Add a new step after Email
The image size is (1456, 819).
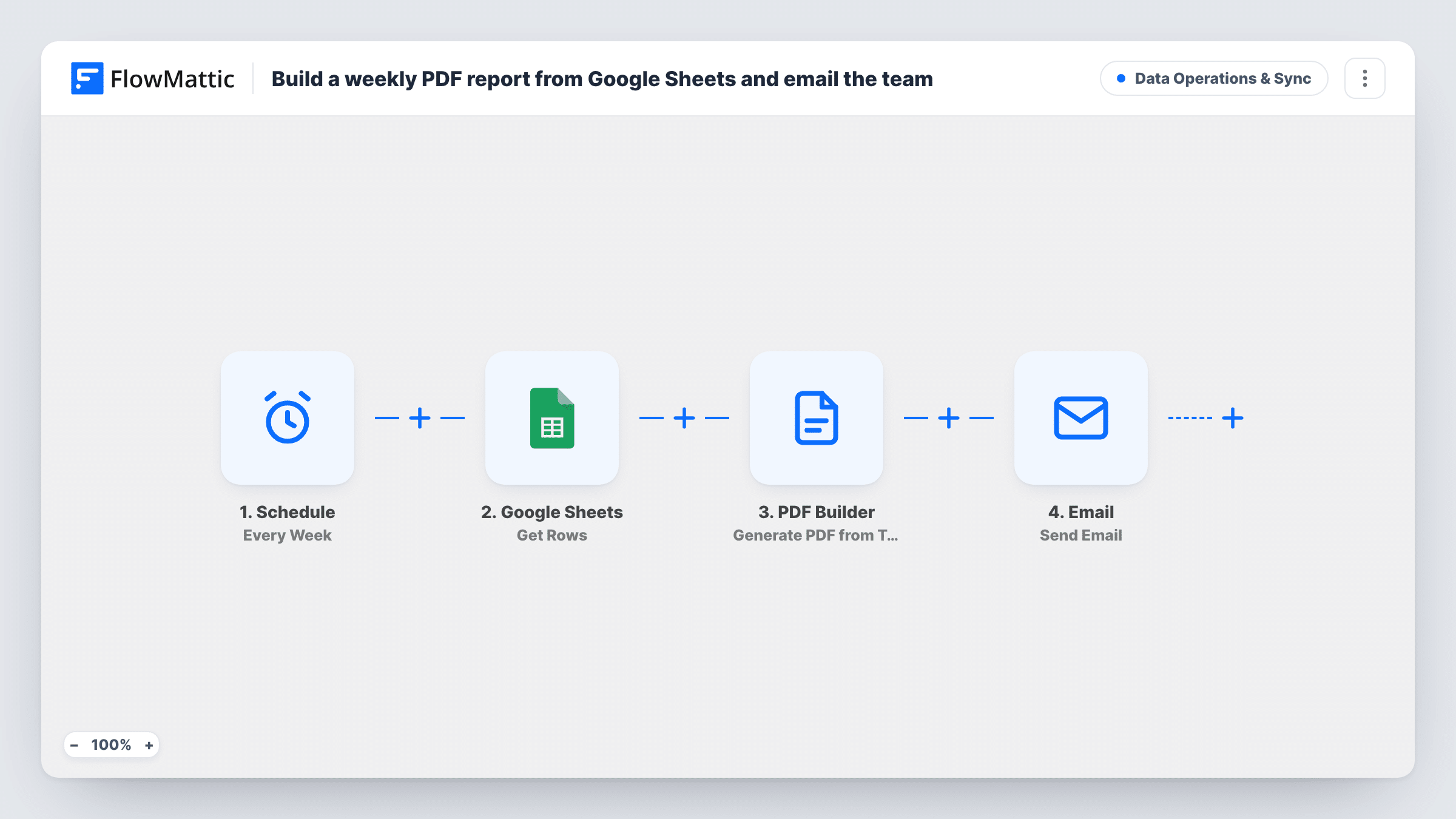tap(1233, 418)
